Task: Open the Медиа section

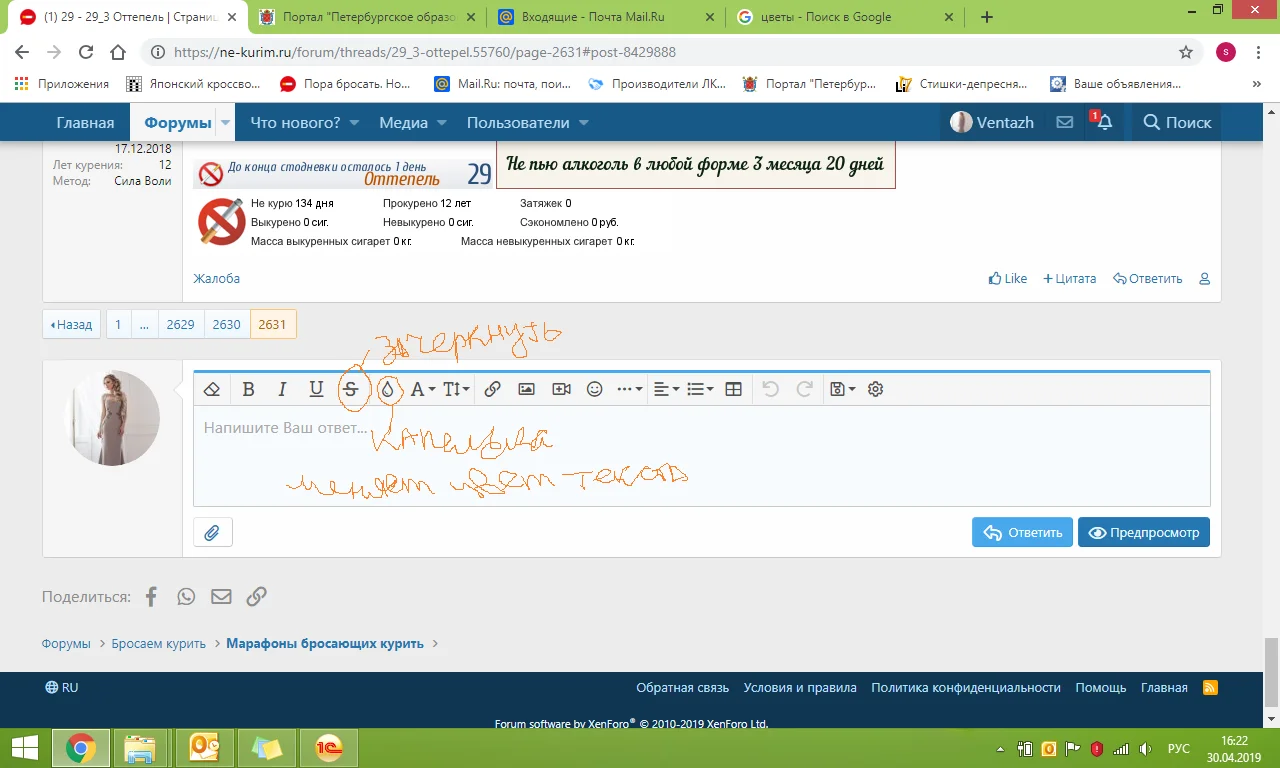Action: 404,121
